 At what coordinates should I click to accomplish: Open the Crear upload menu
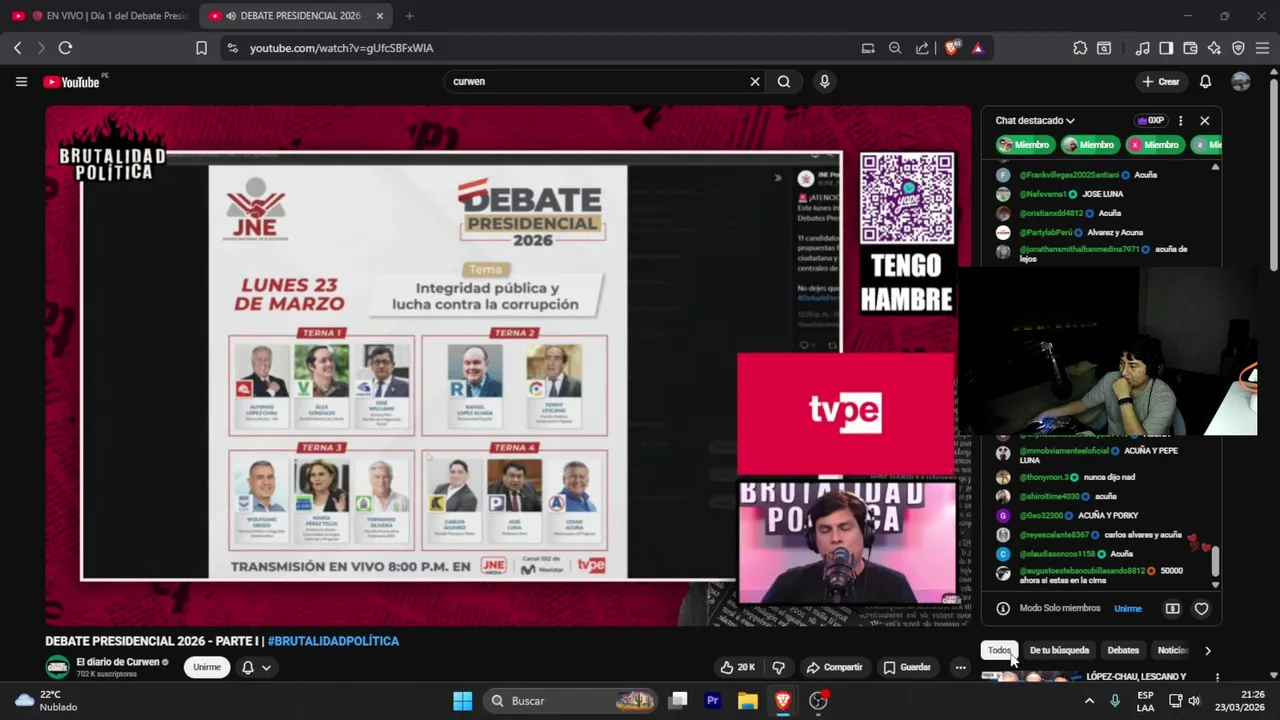1160,82
